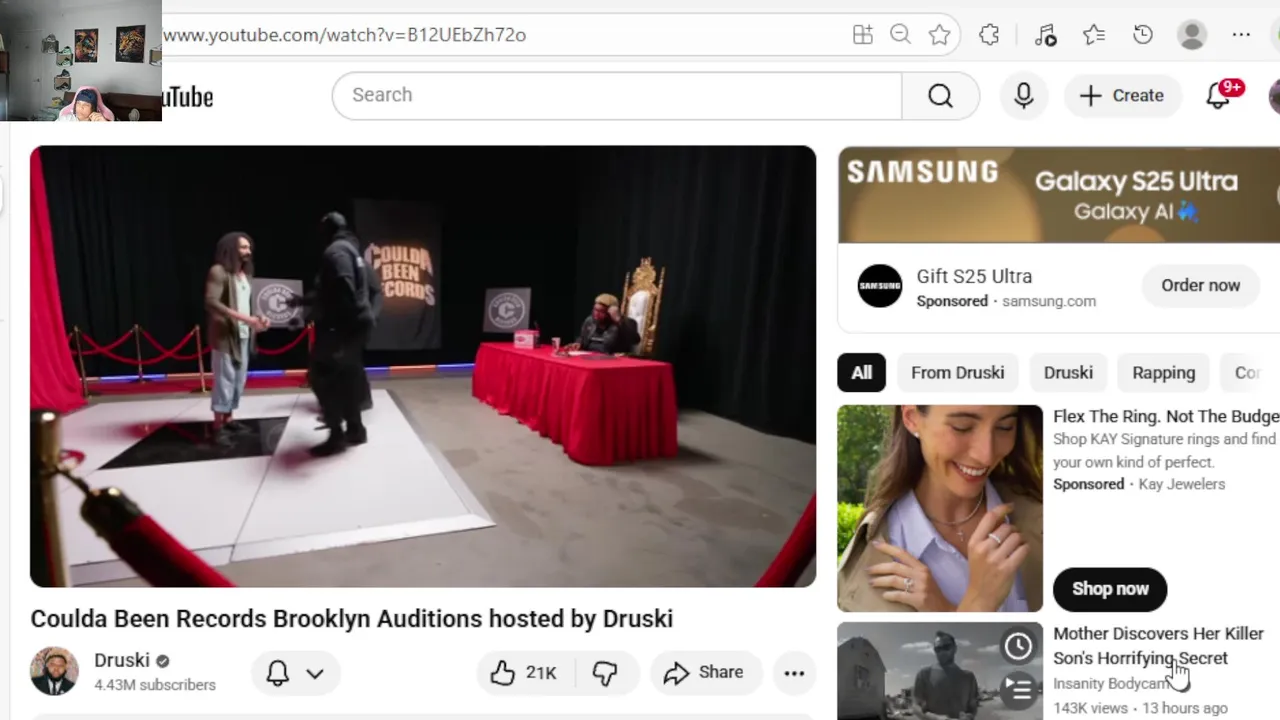The width and height of the screenshot is (1280, 720).
Task: Click Order now on Samsung ad
Action: tap(1200, 286)
